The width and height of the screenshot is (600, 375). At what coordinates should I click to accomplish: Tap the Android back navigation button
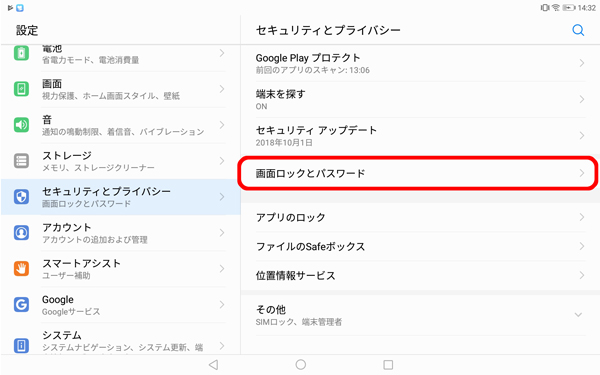[214, 364]
